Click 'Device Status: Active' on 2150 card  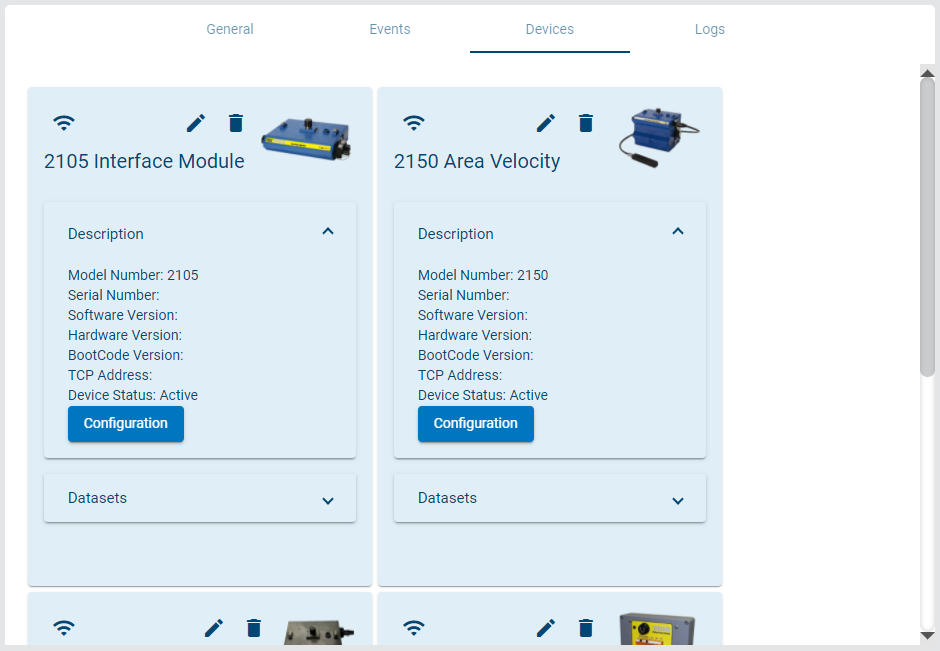pos(483,395)
